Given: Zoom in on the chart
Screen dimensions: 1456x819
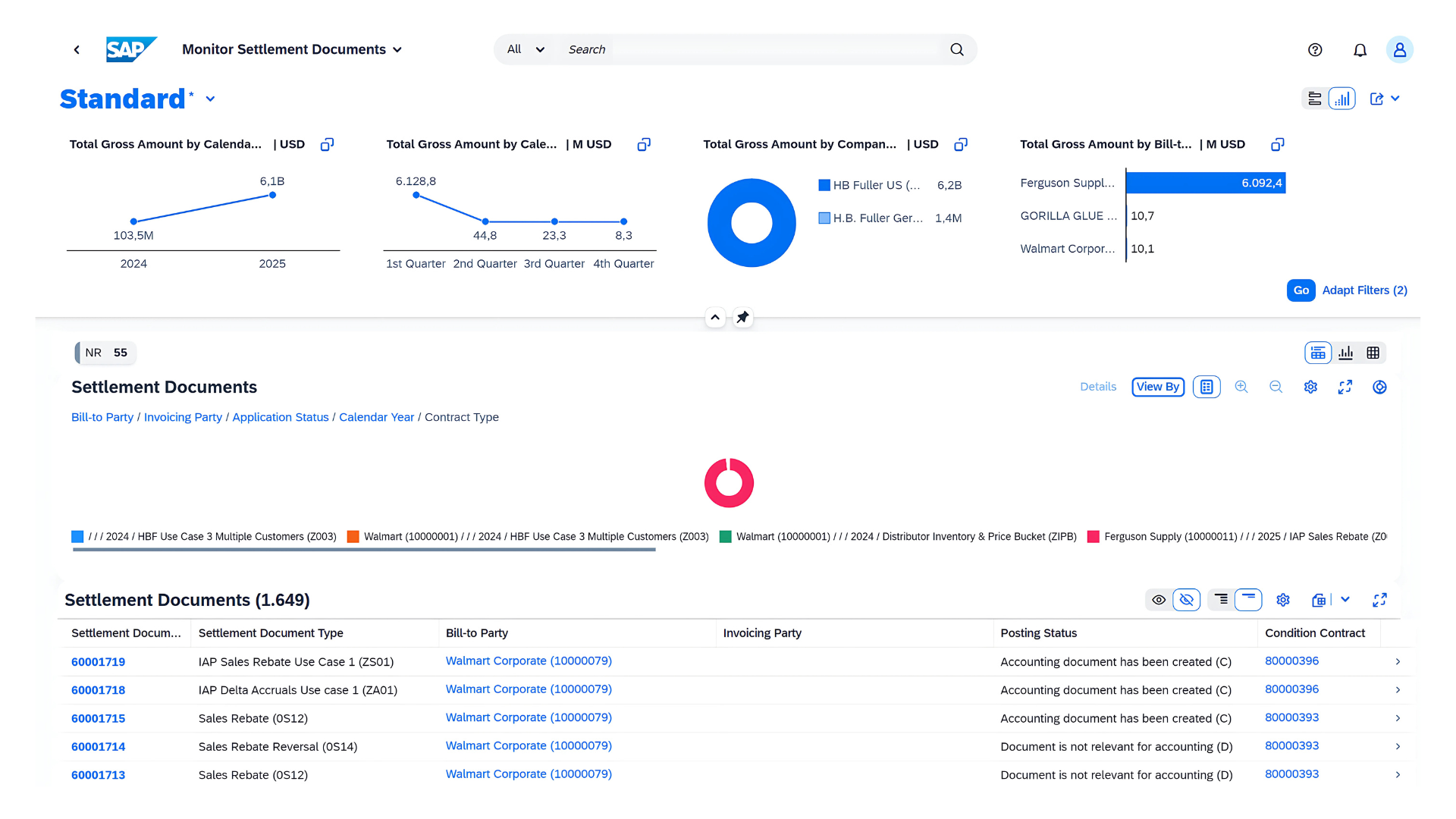Looking at the screenshot, I should point(1241,387).
